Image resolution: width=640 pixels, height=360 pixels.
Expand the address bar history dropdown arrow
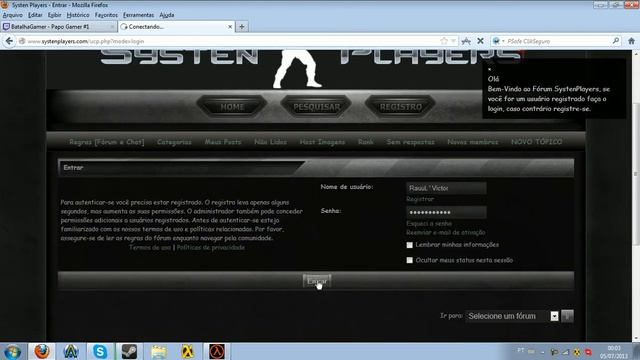[453, 41]
